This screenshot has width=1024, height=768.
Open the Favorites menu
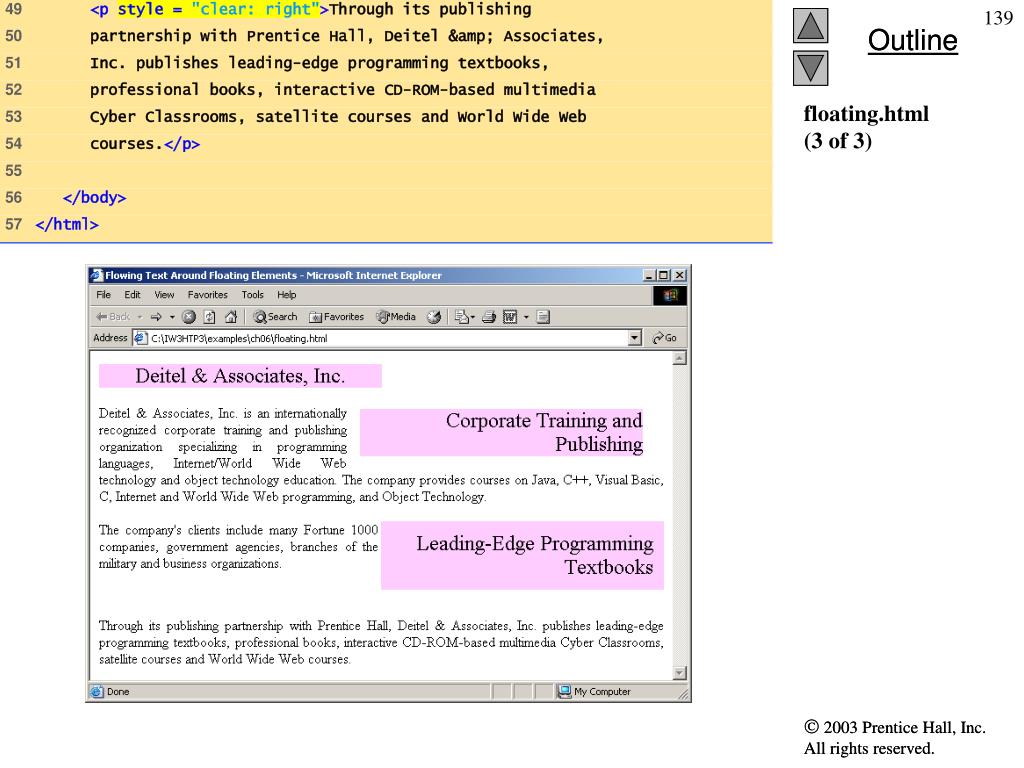click(x=208, y=295)
